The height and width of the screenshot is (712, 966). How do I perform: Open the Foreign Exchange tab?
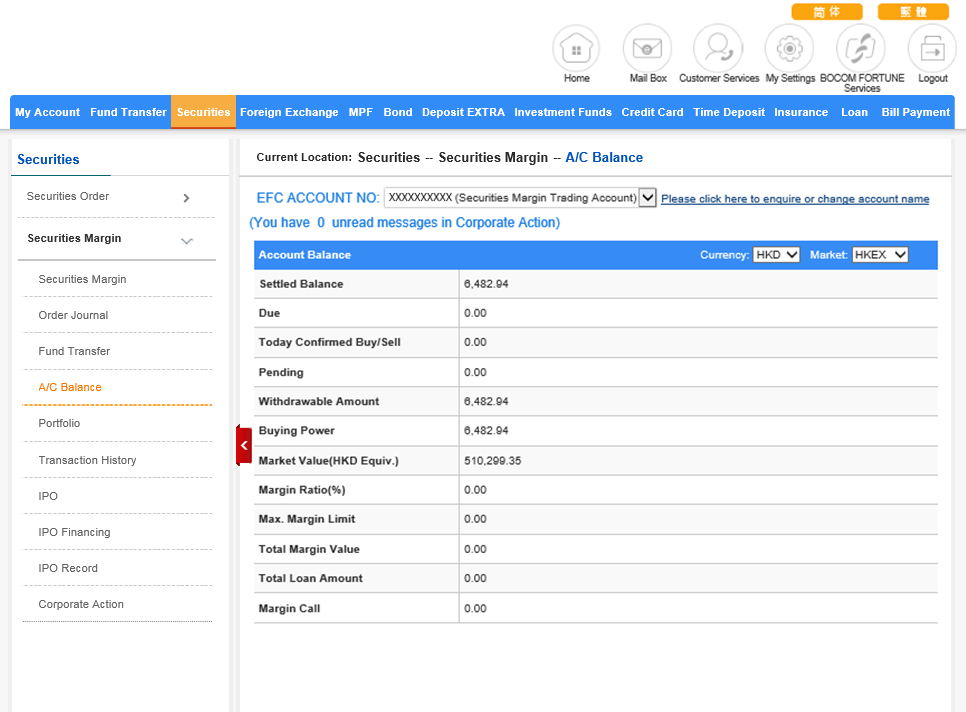(x=289, y=112)
